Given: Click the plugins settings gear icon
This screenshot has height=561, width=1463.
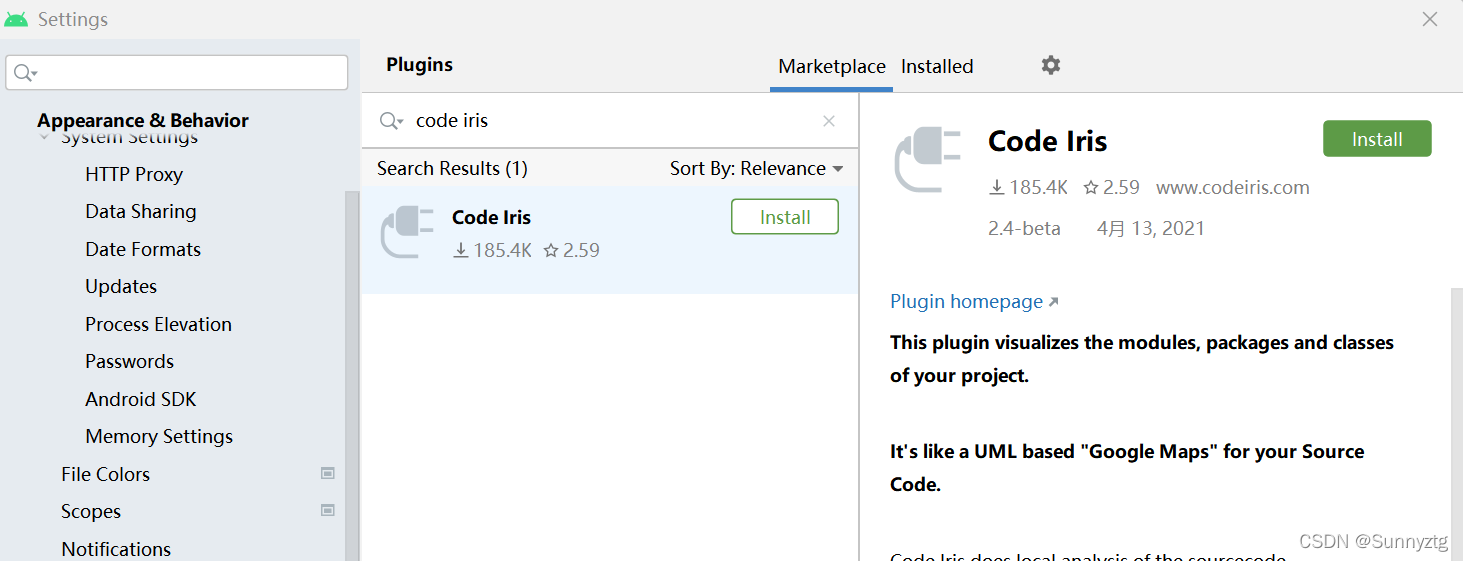Looking at the screenshot, I should (1050, 65).
